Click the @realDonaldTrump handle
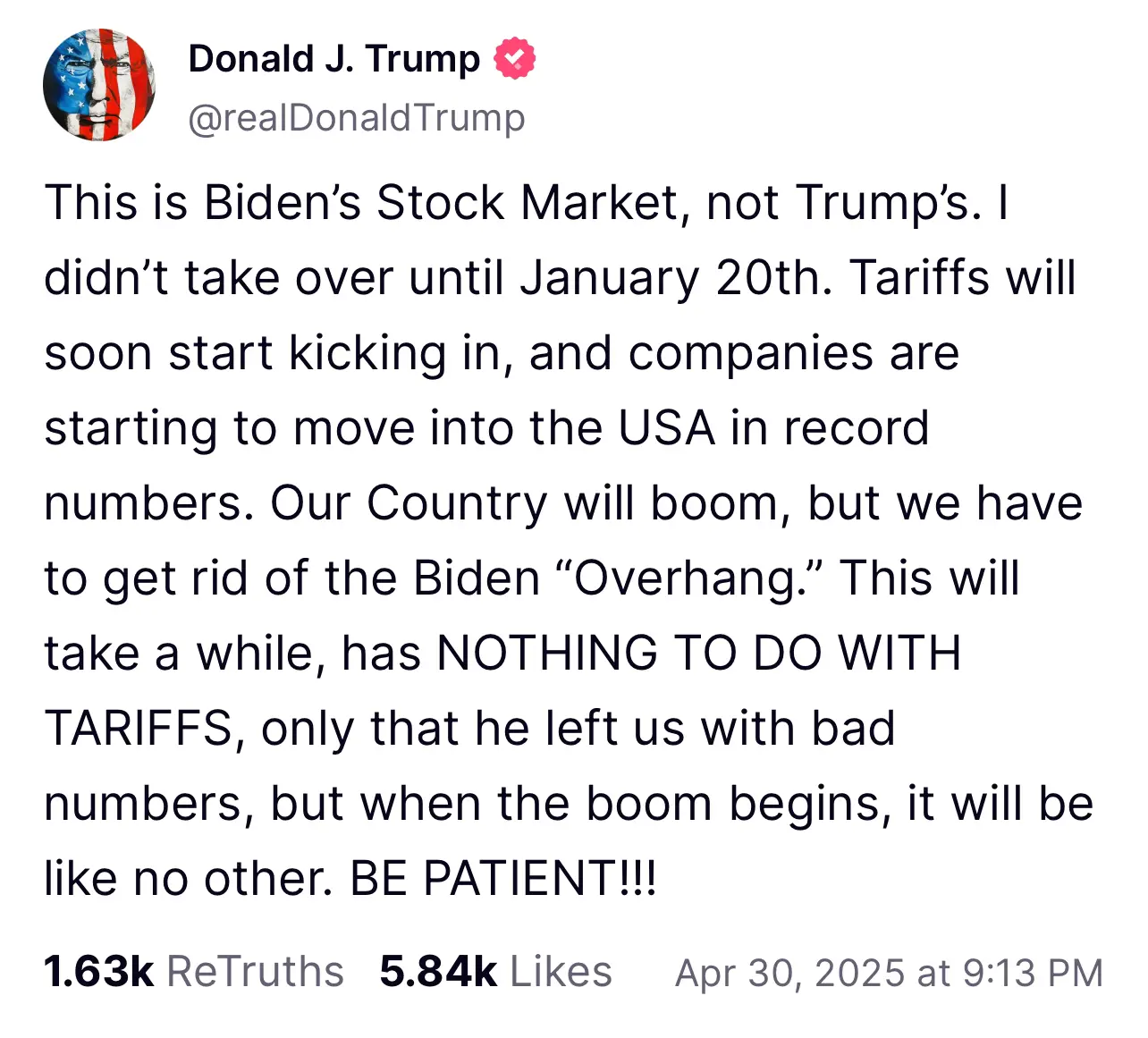The image size is (1148, 1038). [x=357, y=117]
